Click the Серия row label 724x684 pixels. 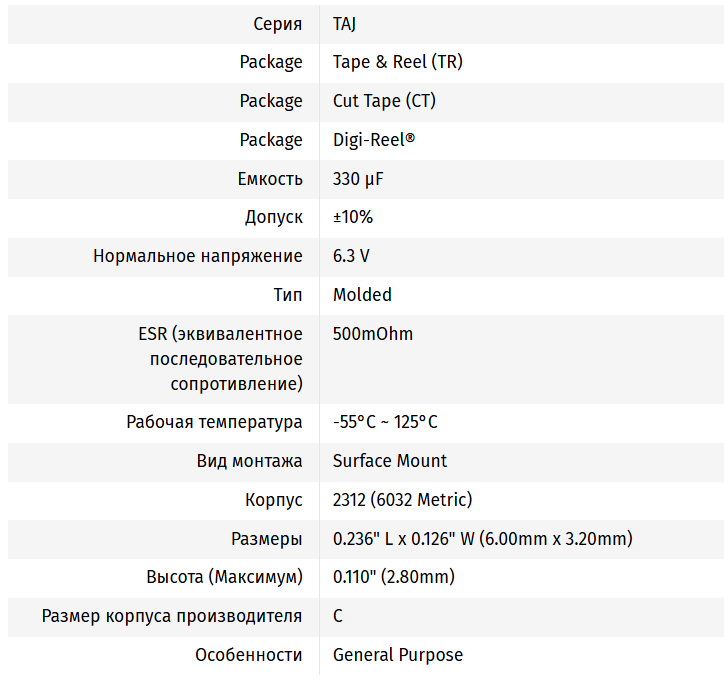coord(278,24)
